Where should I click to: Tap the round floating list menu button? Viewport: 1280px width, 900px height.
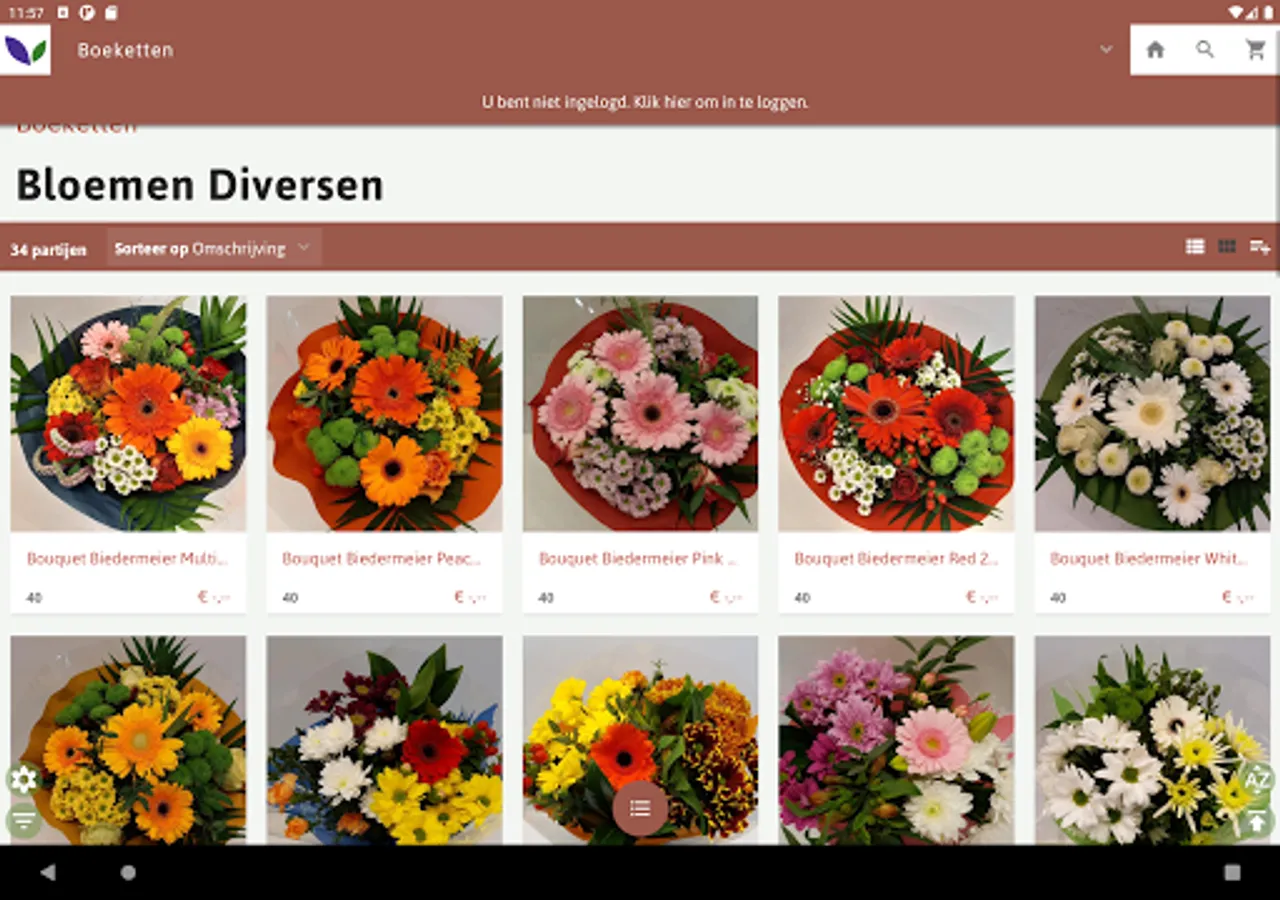(640, 808)
